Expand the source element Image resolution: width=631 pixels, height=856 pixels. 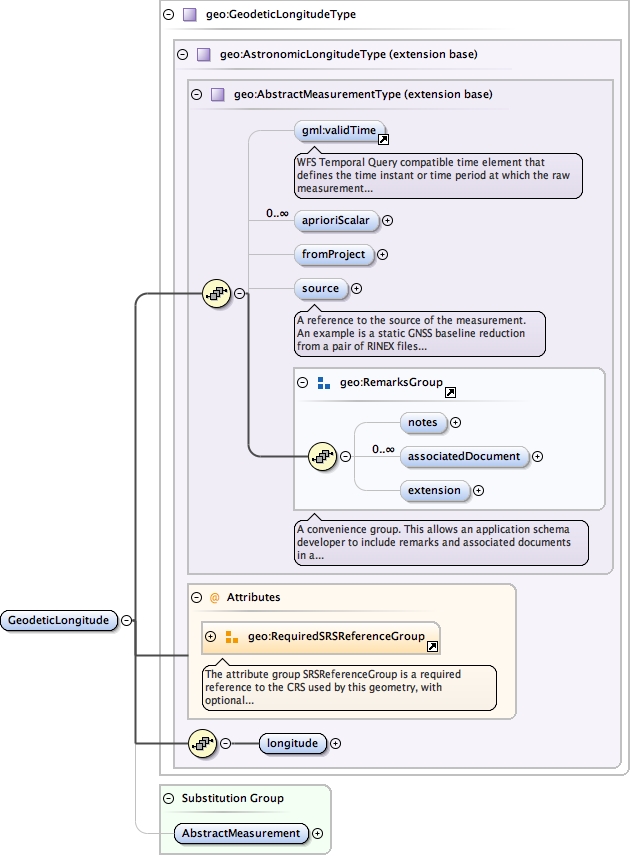pos(356,288)
